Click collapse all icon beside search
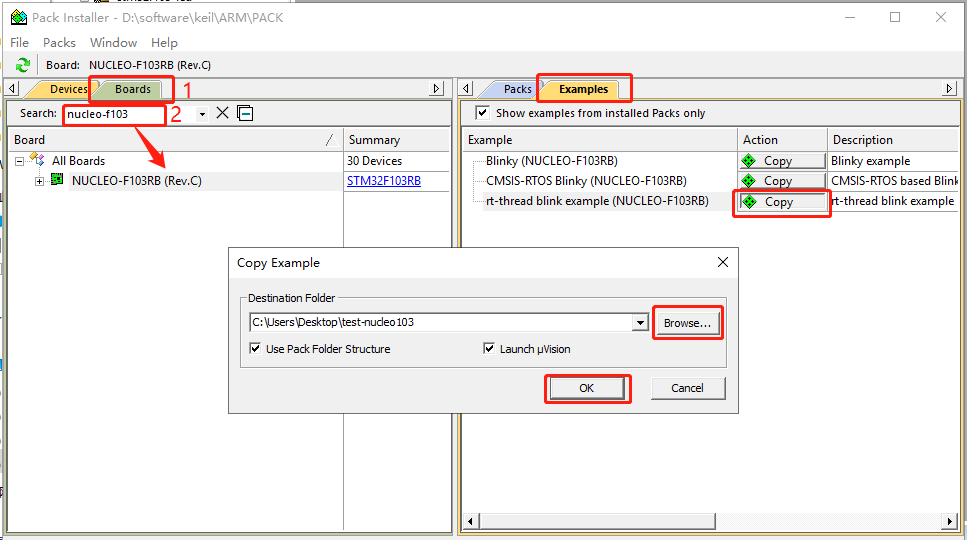The image size is (967, 540). coord(245,113)
